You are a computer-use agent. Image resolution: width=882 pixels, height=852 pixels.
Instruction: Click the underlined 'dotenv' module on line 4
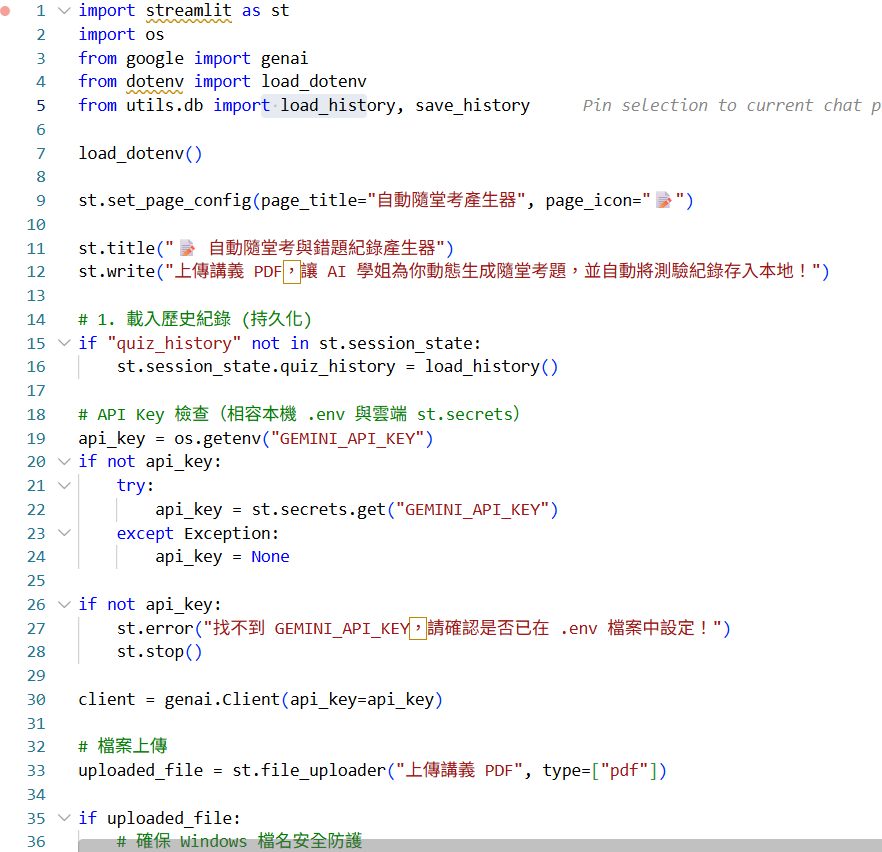(x=155, y=82)
